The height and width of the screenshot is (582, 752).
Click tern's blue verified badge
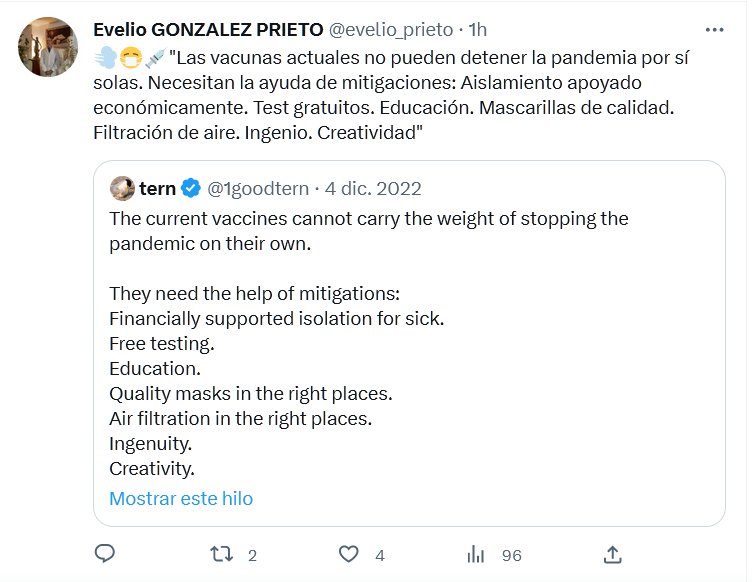191,188
